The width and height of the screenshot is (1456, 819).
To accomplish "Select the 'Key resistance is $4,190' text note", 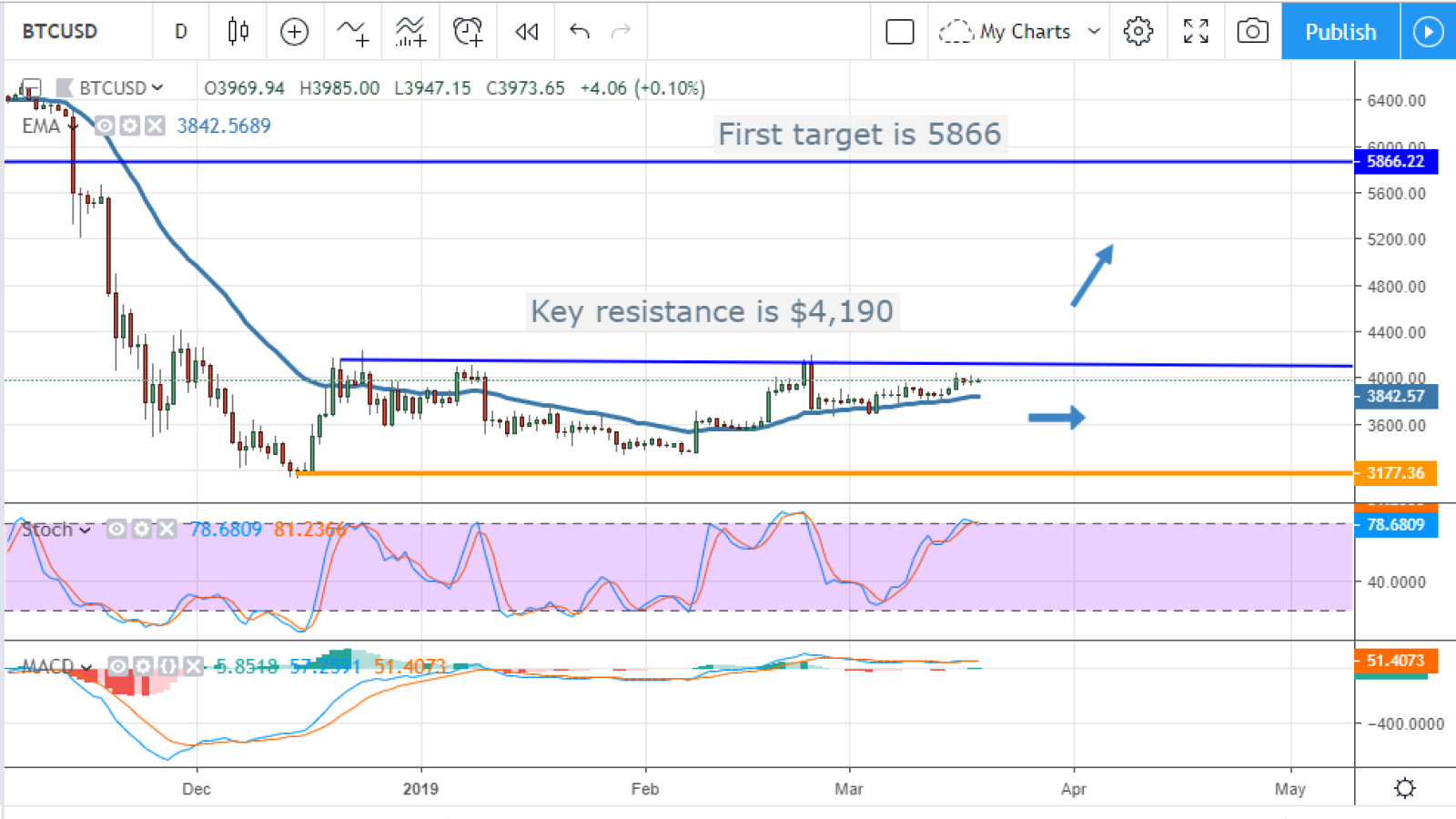I will (712, 312).
